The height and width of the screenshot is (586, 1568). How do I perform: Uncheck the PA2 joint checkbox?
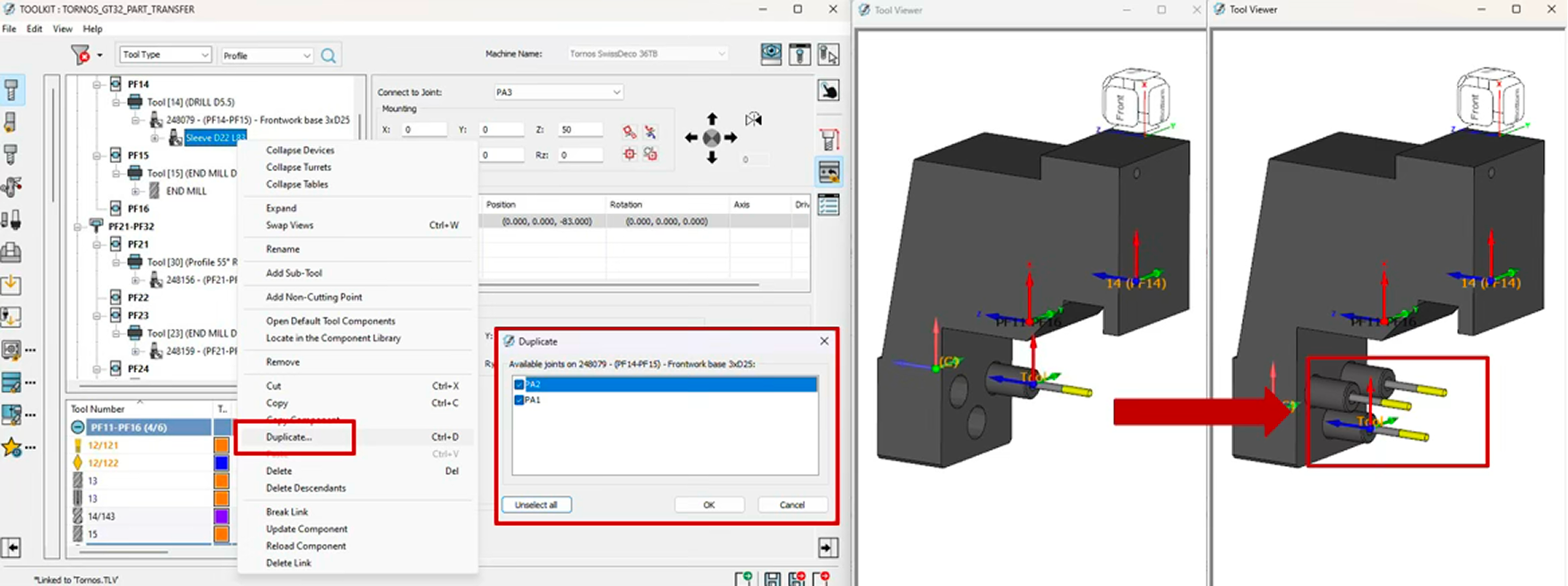coord(519,384)
